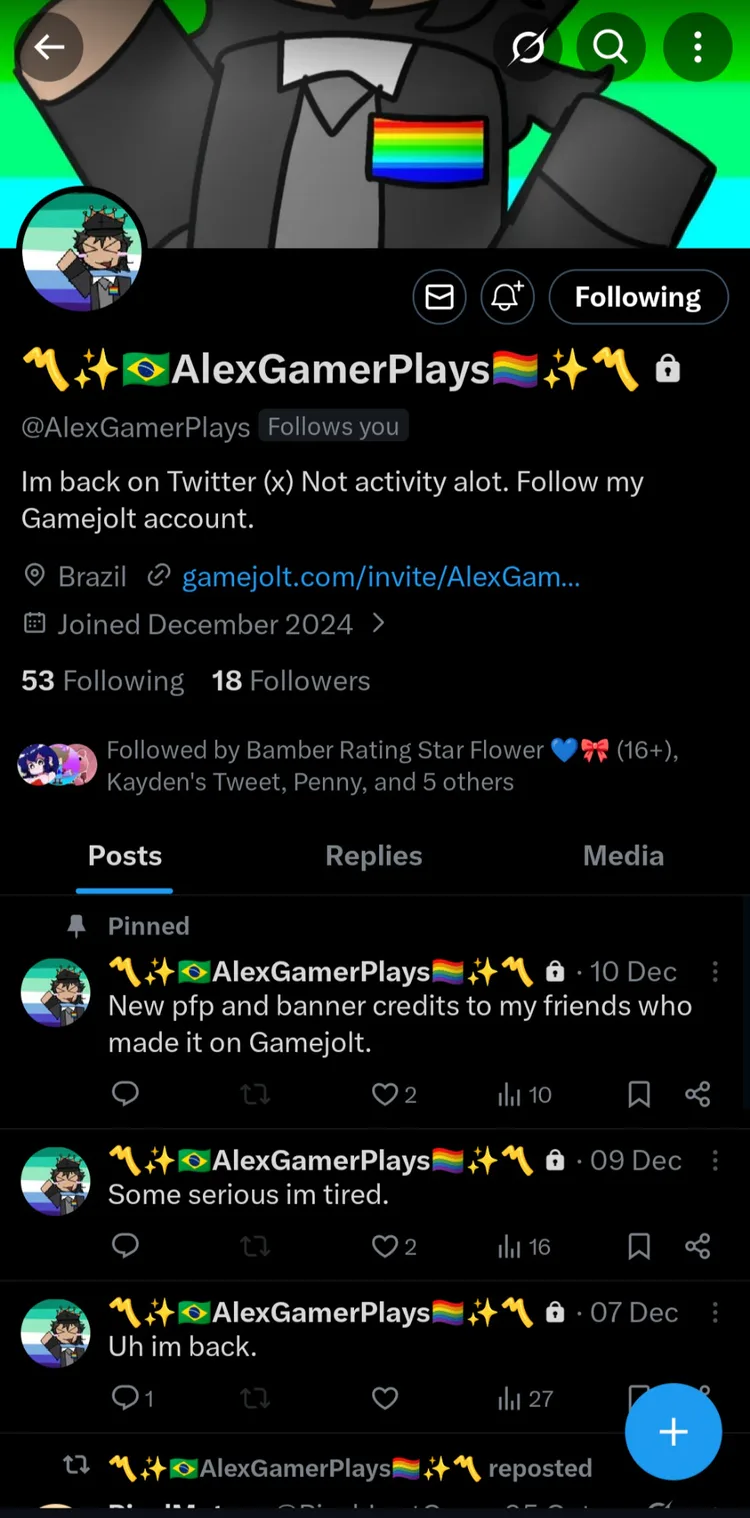This screenshot has width=750, height=1518.
Task: Tap the back arrow button
Action: [49, 47]
